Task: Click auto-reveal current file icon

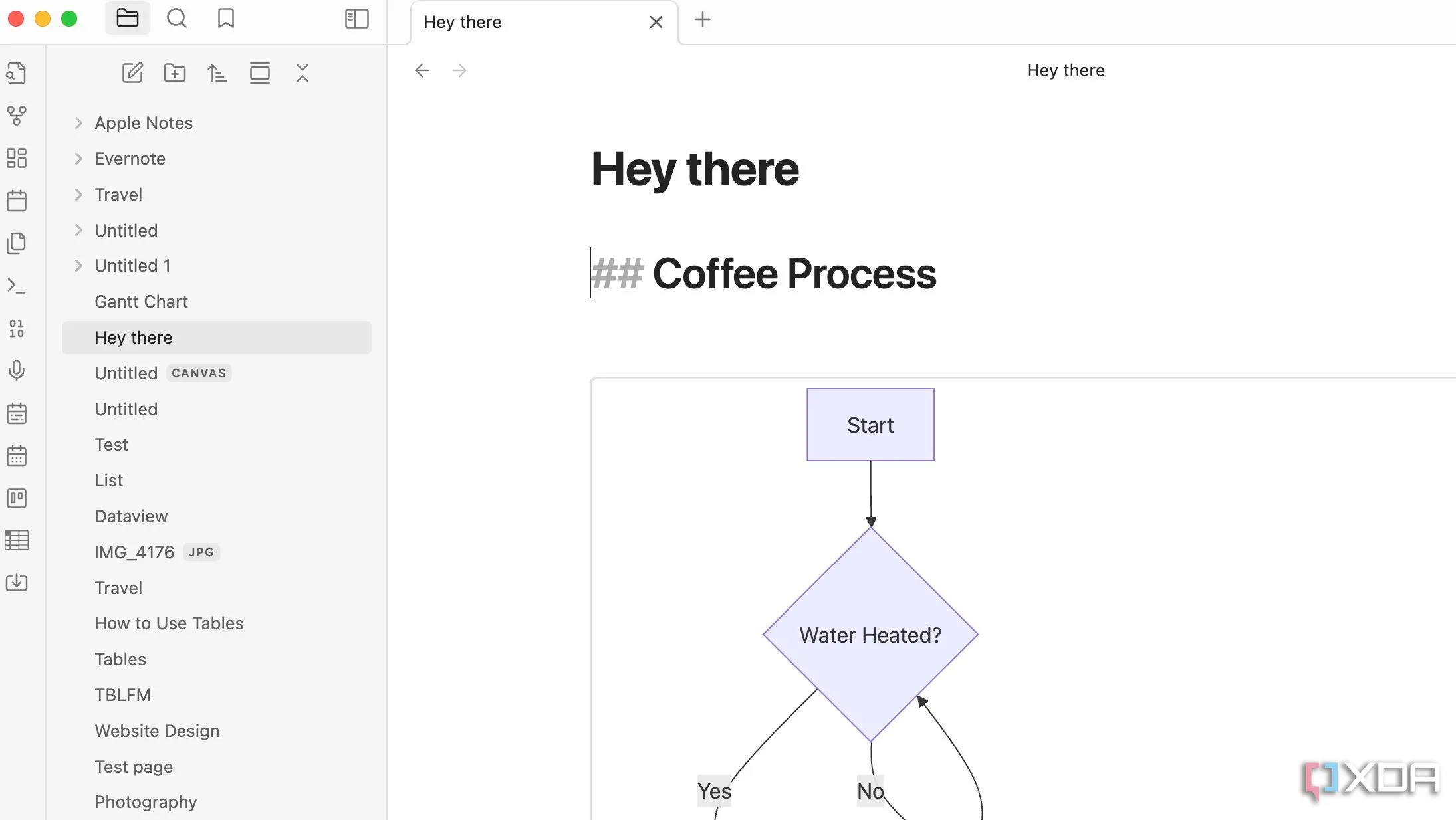Action: point(259,72)
